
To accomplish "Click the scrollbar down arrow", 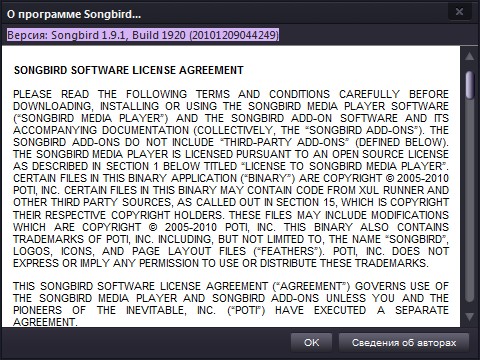I will pos(469,317).
